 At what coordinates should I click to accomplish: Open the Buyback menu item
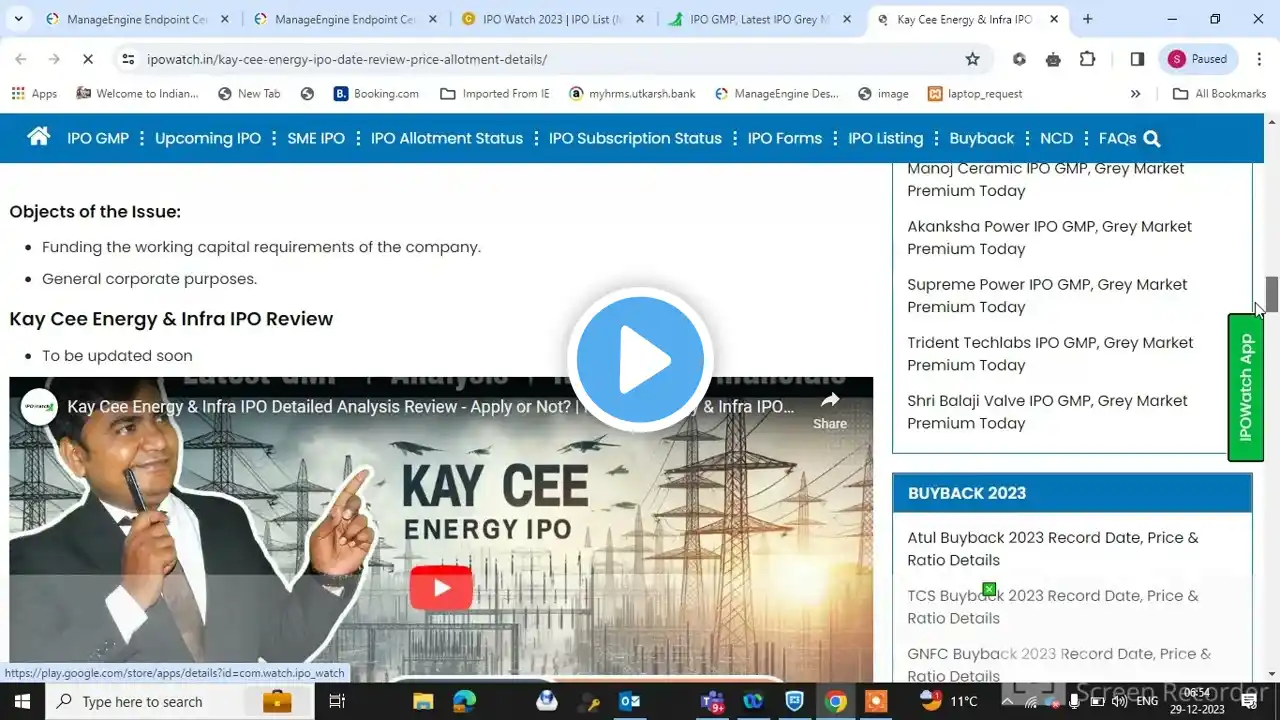[982, 139]
